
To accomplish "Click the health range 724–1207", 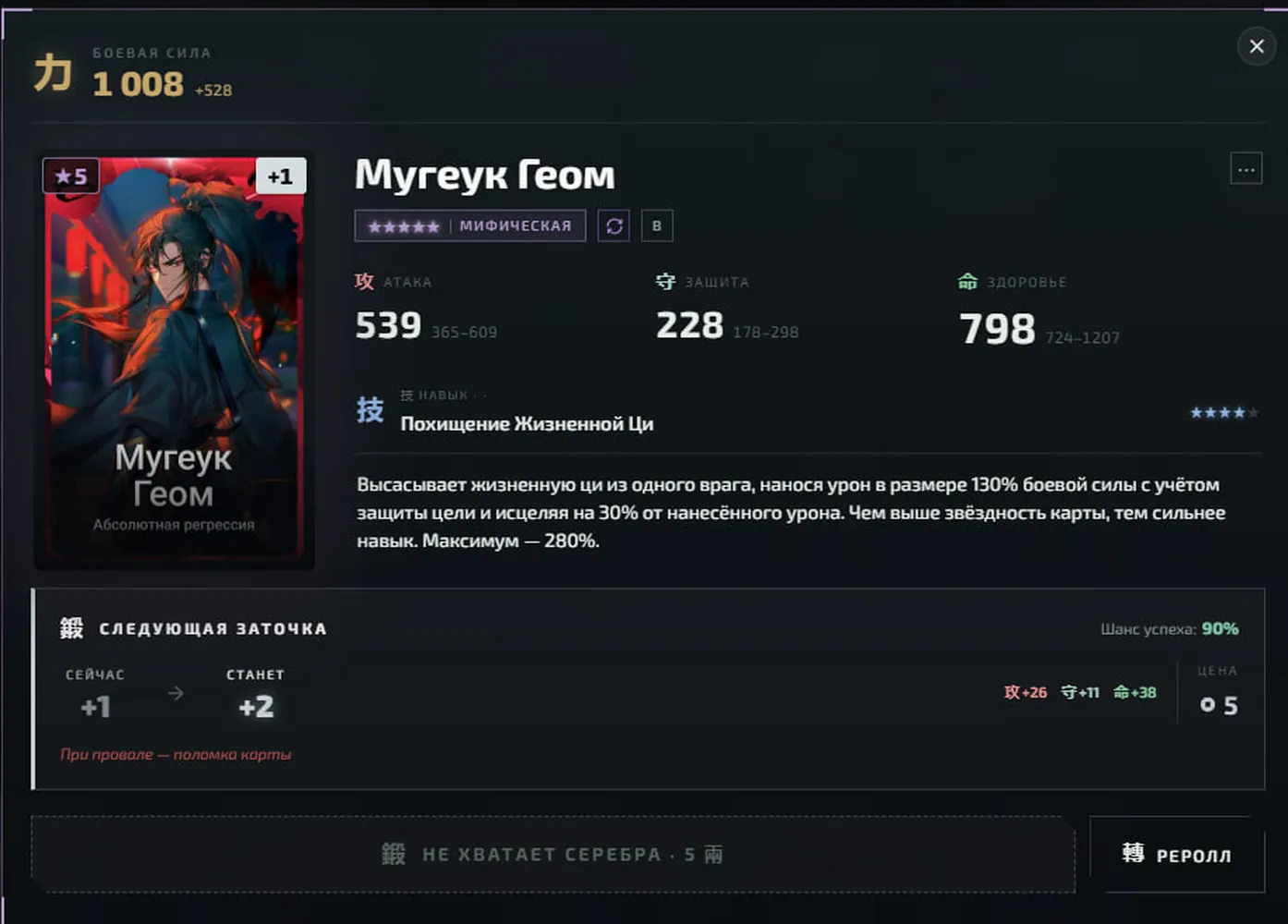I will [x=1082, y=338].
